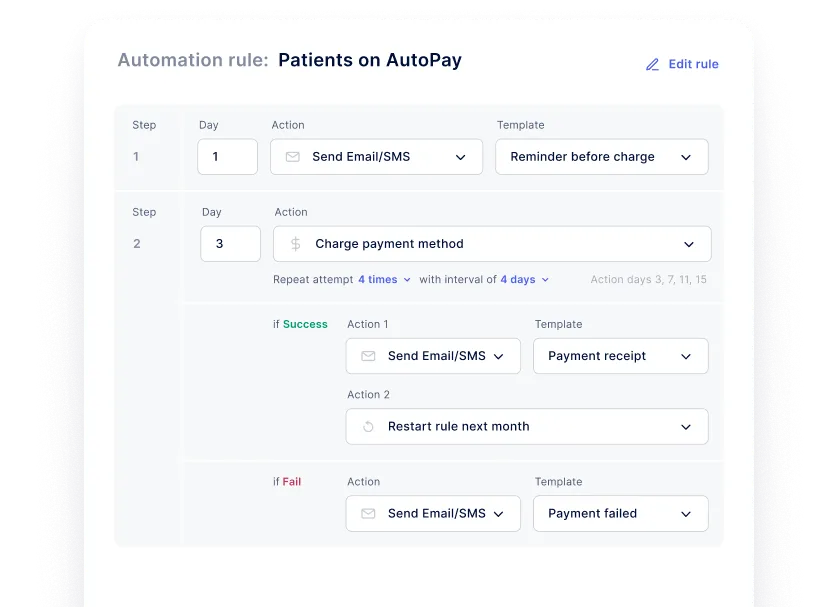Screen dimensions: 838x607
Task: Click the 'Action days 3, 7, 11, 15' text
Action: pyautogui.click(x=648, y=279)
